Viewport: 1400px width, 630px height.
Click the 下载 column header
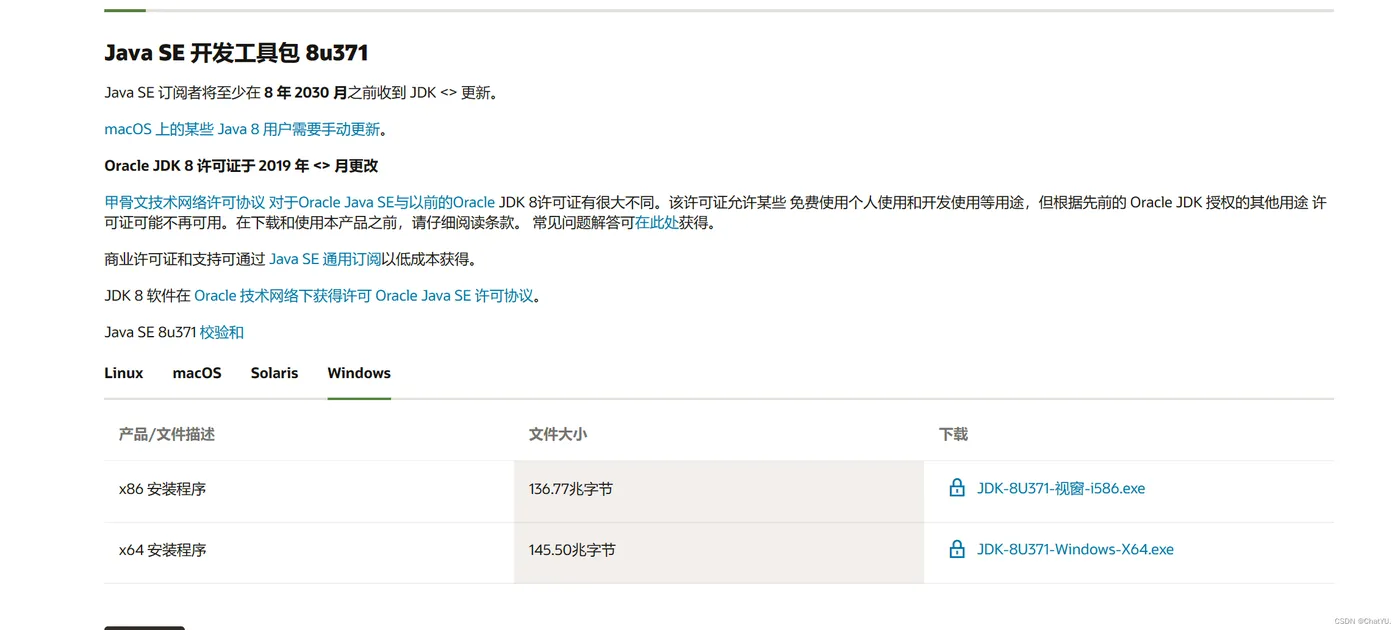(953, 434)
